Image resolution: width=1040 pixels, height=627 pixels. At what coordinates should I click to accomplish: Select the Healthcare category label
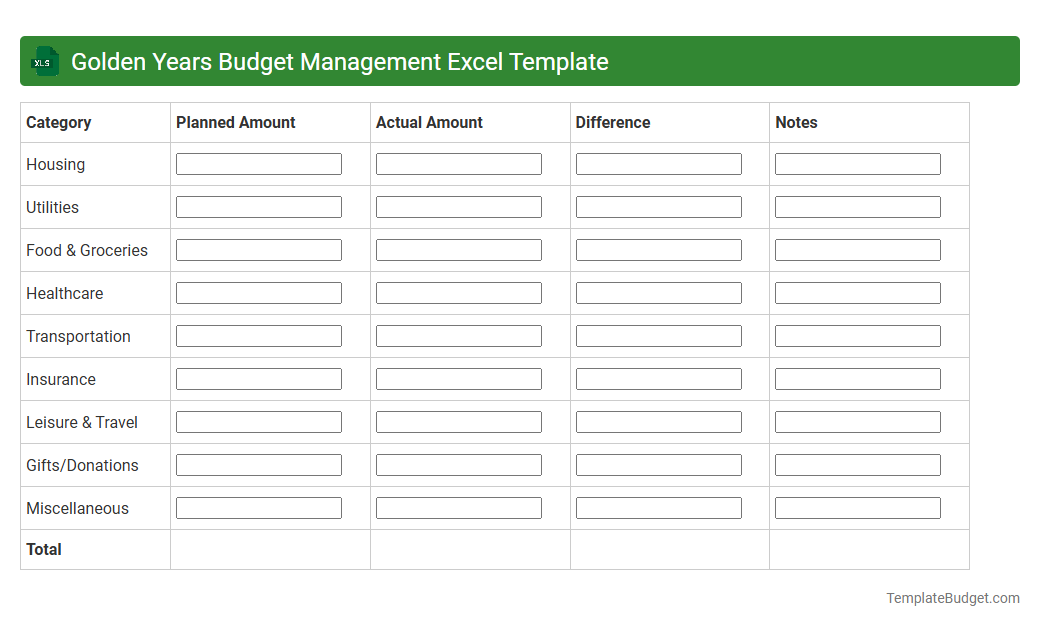(x=64, y=293)
